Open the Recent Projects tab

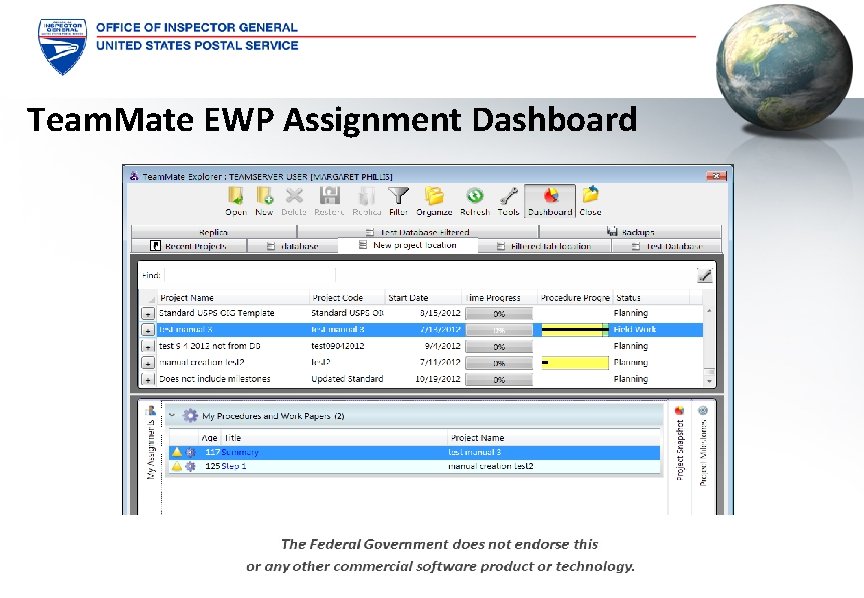189,246
